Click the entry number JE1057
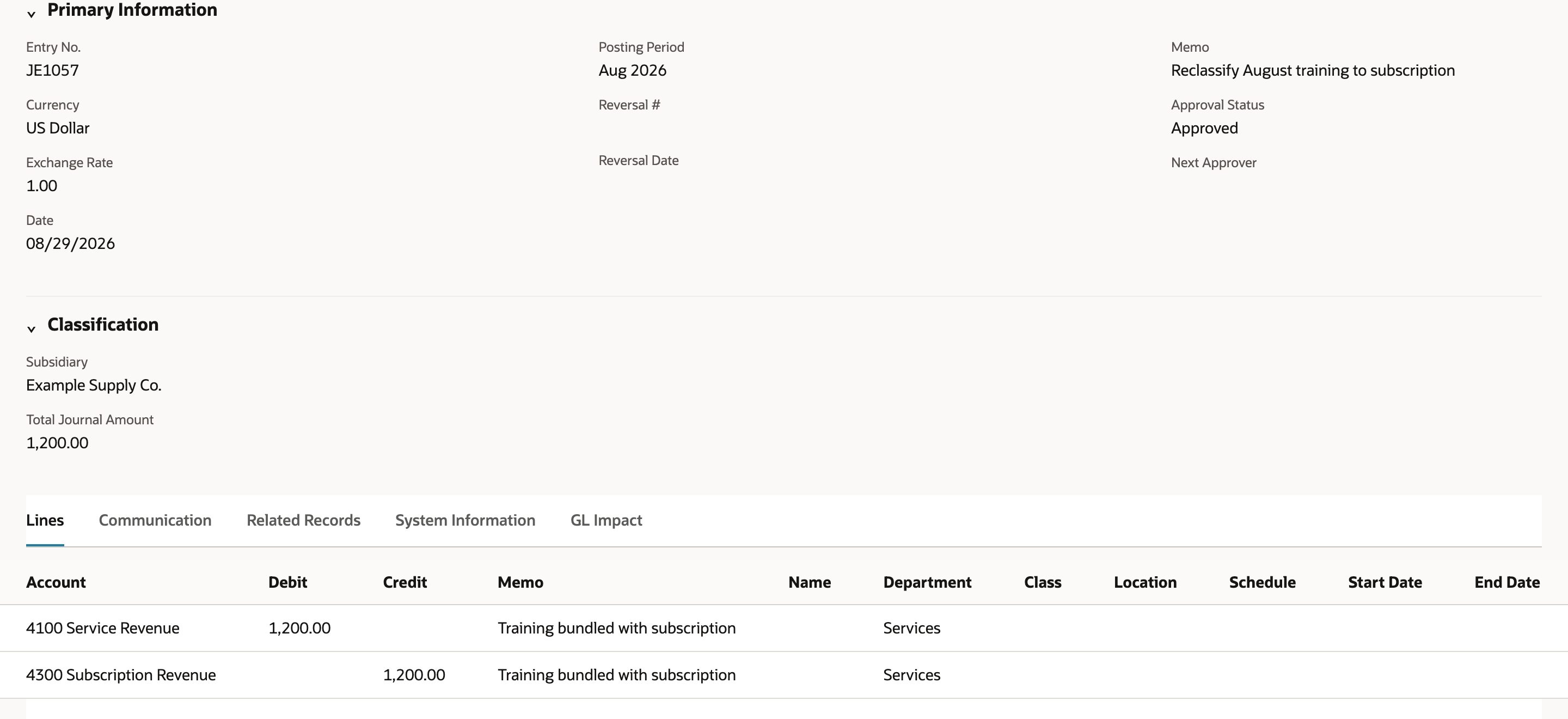This screenshot has width=1568, height=719. coord(52,70)
